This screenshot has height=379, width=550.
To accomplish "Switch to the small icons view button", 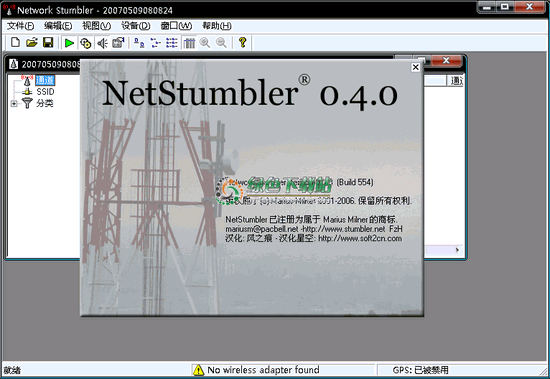I will coord(155,43).
